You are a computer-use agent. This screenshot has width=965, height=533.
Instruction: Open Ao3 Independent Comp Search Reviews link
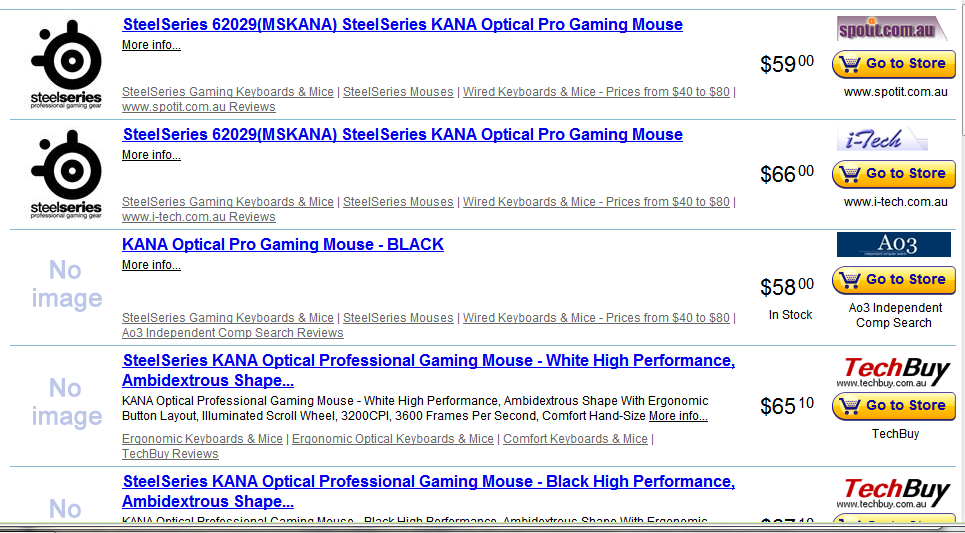pos(233,333)
